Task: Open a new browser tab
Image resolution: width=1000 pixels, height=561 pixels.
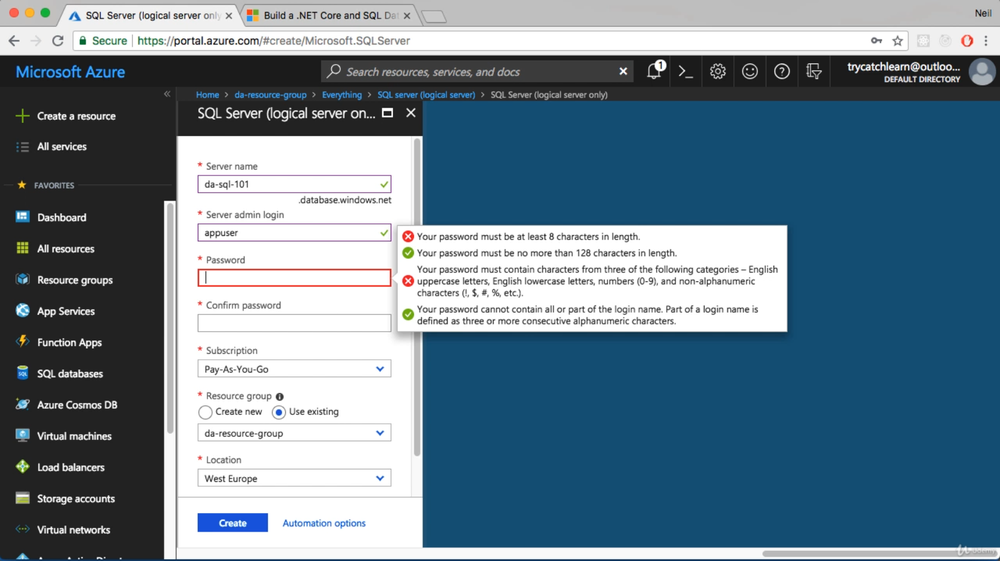Action: point(434,17)
